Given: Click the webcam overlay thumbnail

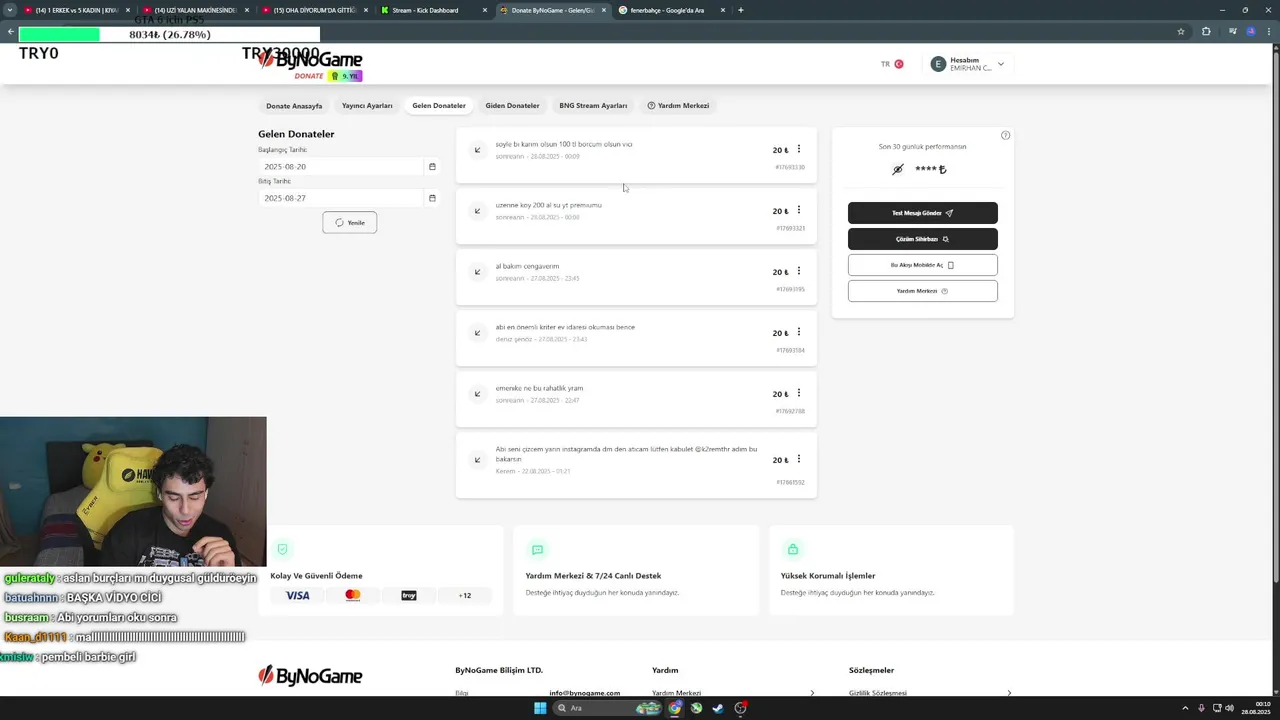Looking at the screenshot, I should [133, 492].
